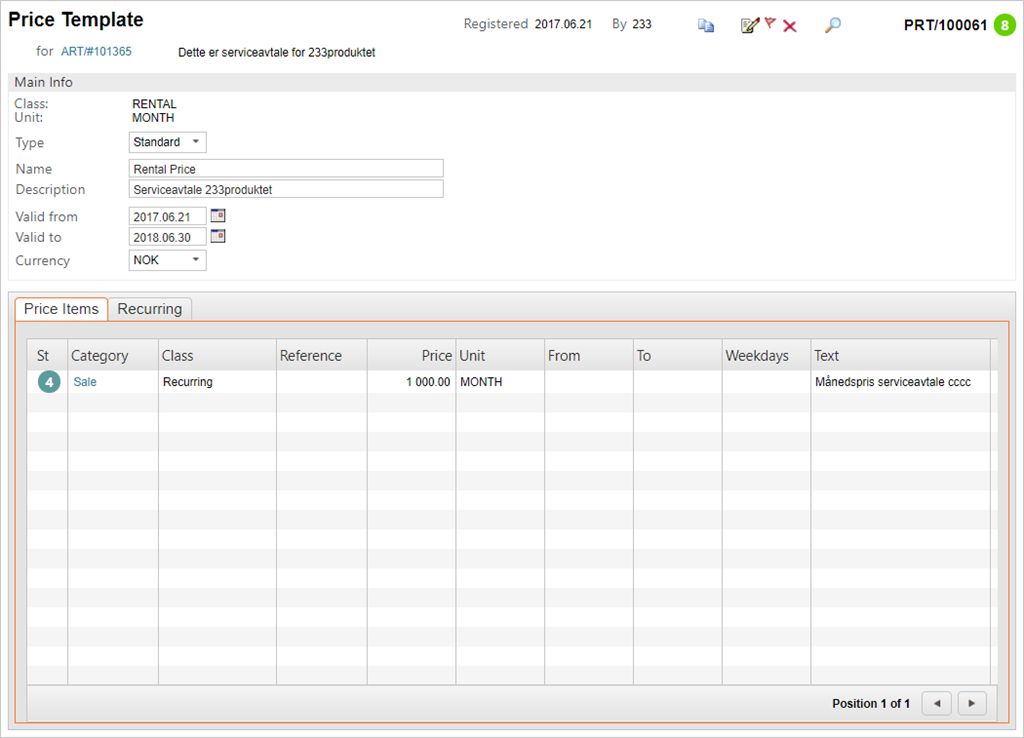Click the Name input field

pos(286,169)
